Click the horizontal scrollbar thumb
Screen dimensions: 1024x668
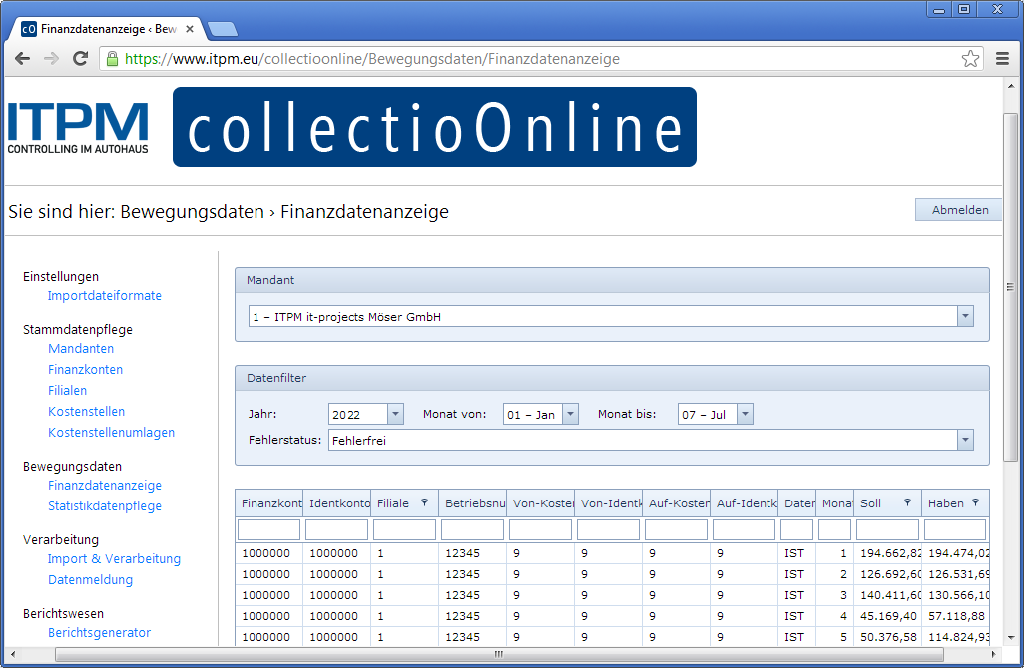pos(499,654)
